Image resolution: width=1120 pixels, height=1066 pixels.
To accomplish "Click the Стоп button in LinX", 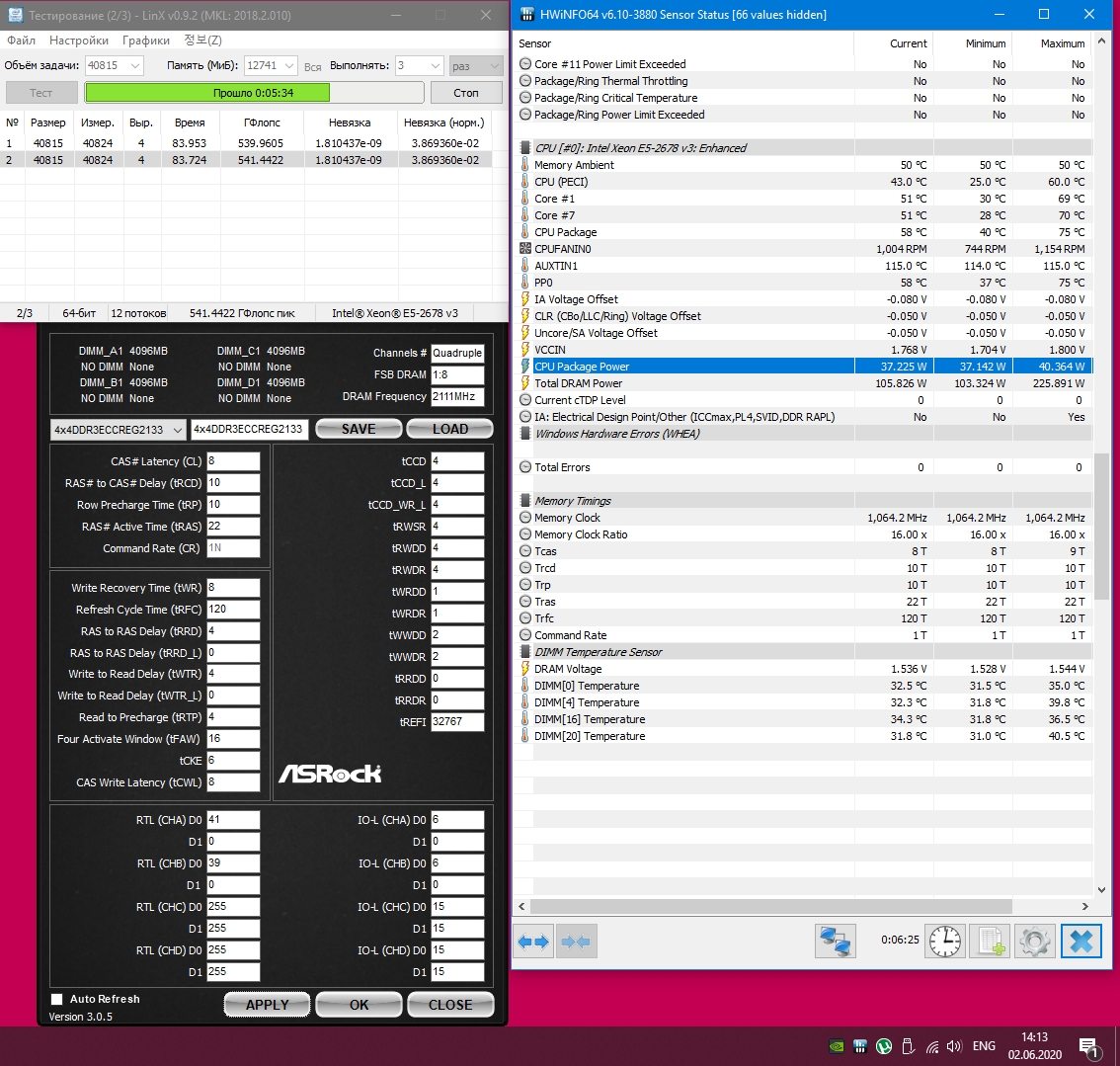I will (466, 93).
